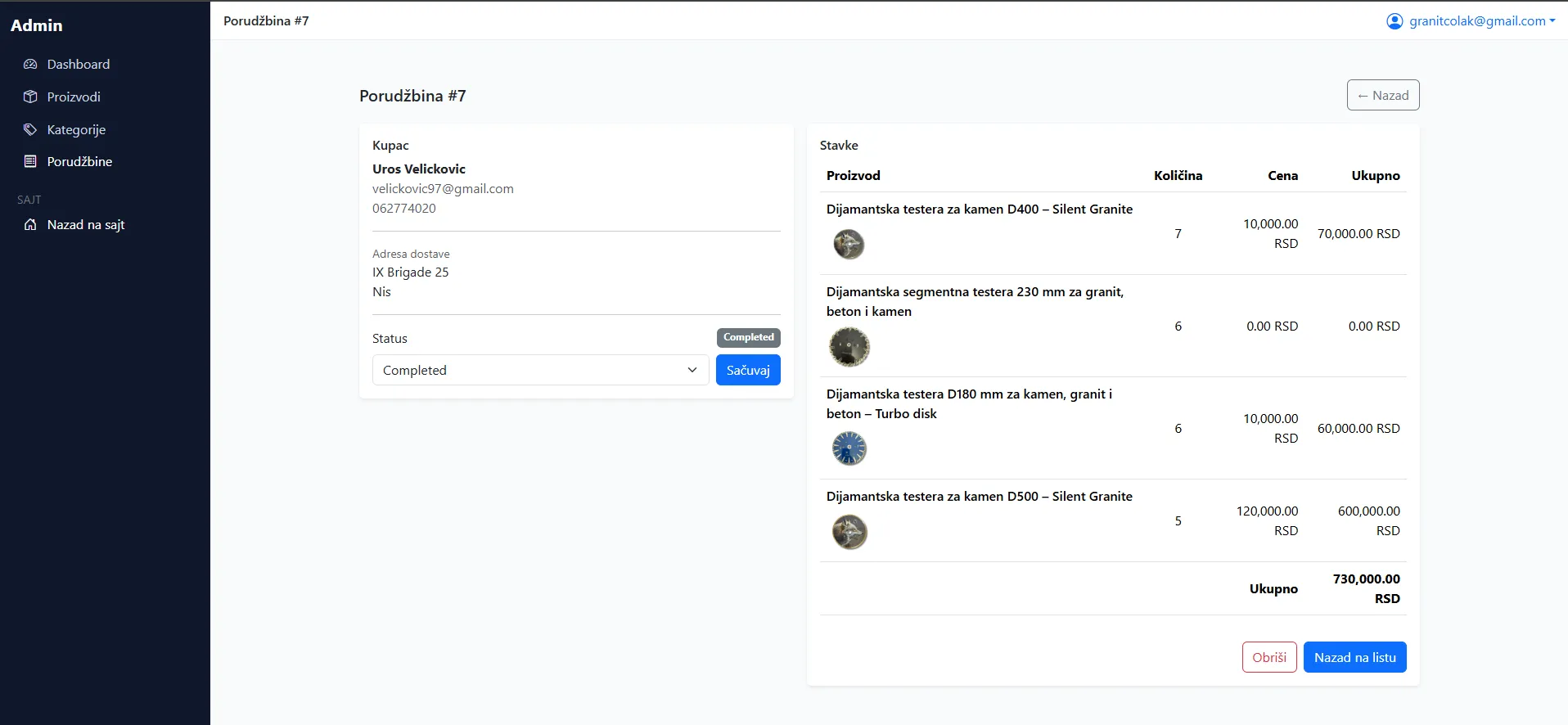Click the gray Completed status badge
This screenshot has width=1568, height=725.
click(748, 337)
